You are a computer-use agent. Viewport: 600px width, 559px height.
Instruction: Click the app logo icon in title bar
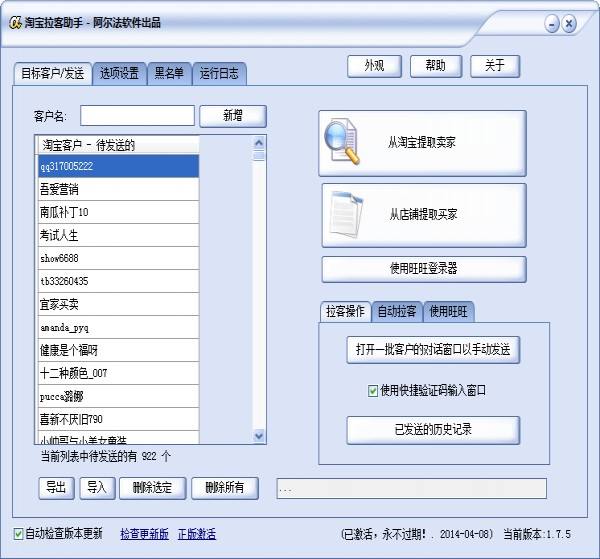pos(15,23)
